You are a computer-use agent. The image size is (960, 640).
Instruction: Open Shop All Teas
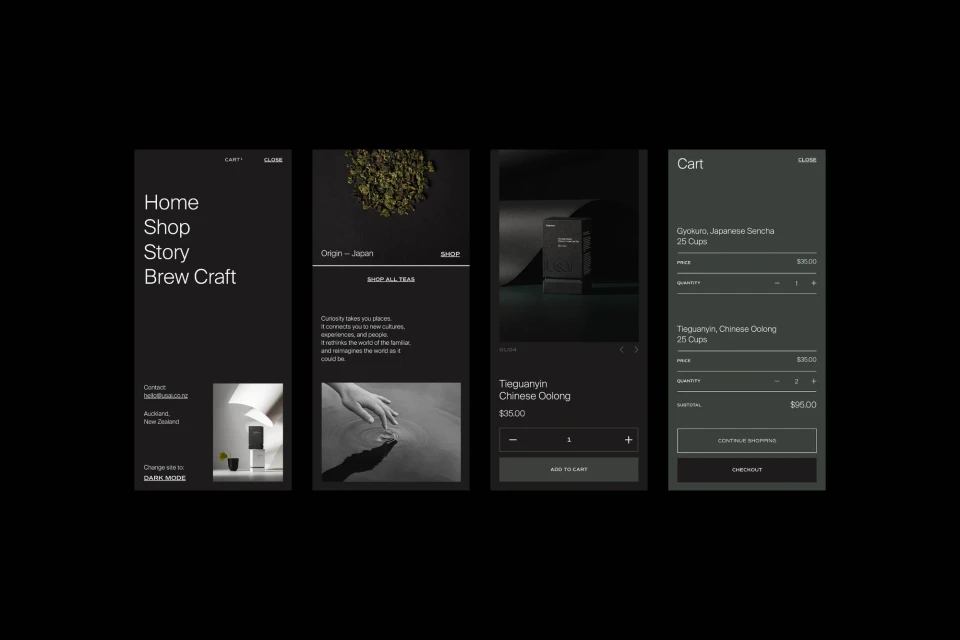click(x=389, y=279)
